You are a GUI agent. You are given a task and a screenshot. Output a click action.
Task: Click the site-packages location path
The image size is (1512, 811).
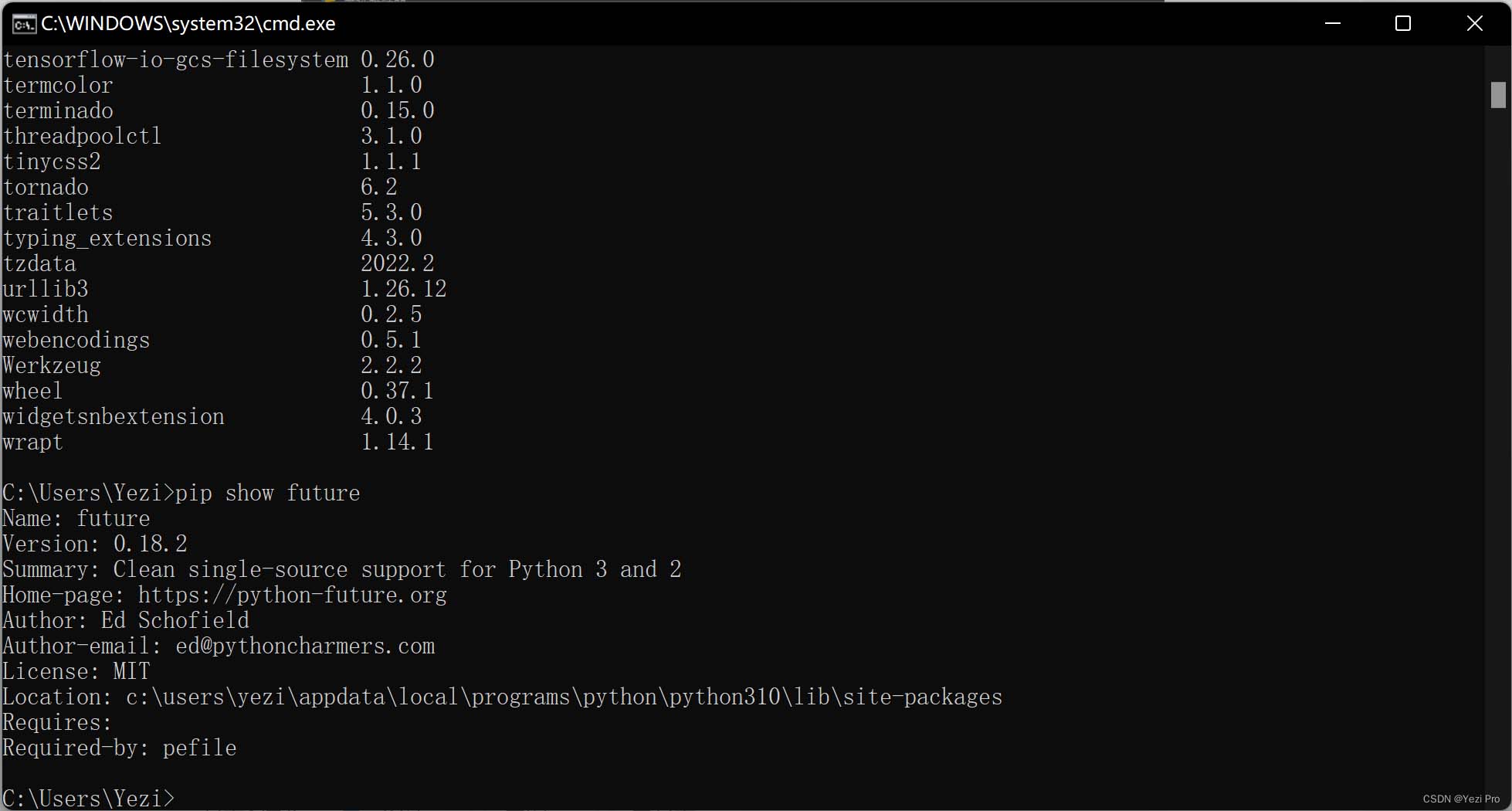tap(564, 697)
